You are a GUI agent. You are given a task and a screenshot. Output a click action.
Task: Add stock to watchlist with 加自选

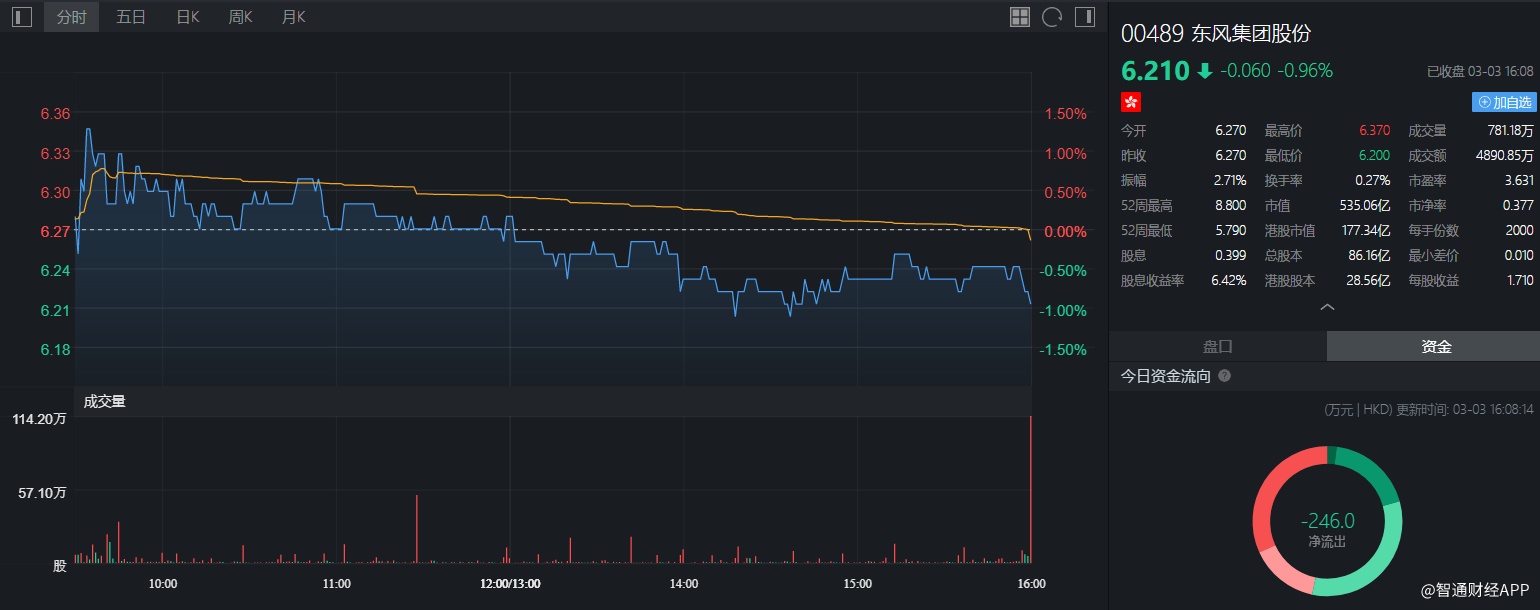pos(1504,102)
